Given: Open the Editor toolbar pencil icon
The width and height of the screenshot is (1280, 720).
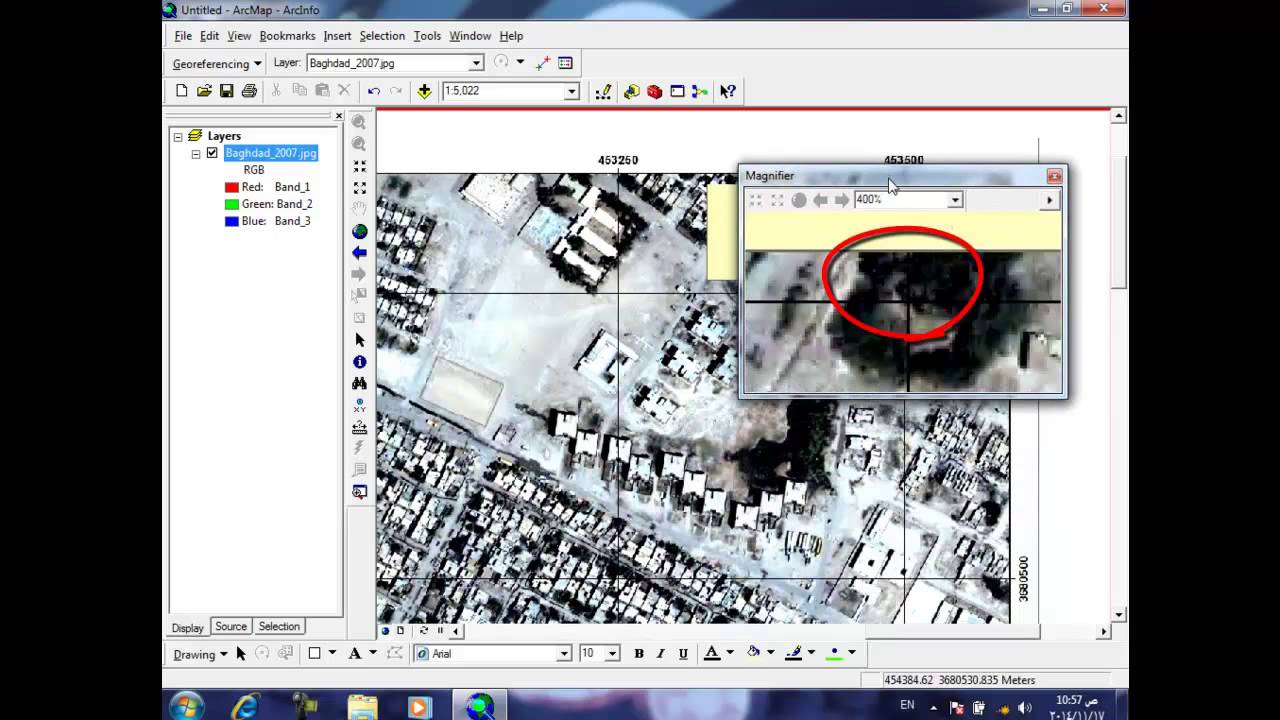Looking at the screenshot, I should coord(603,91).
